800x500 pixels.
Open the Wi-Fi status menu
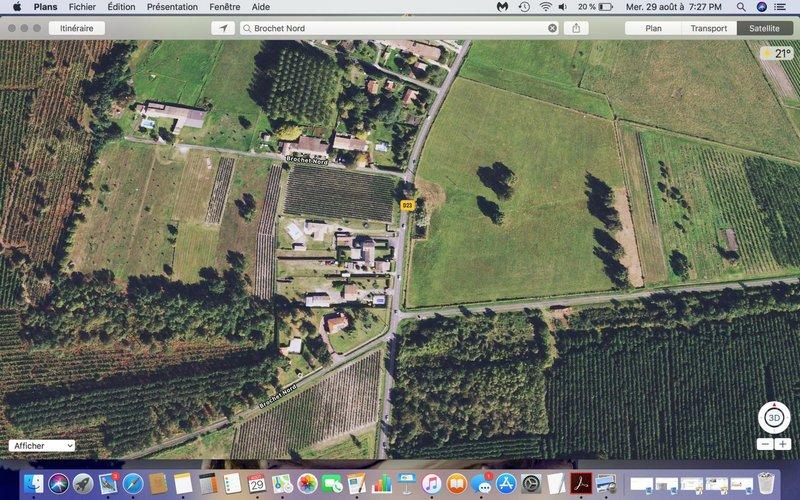[546, 7]
